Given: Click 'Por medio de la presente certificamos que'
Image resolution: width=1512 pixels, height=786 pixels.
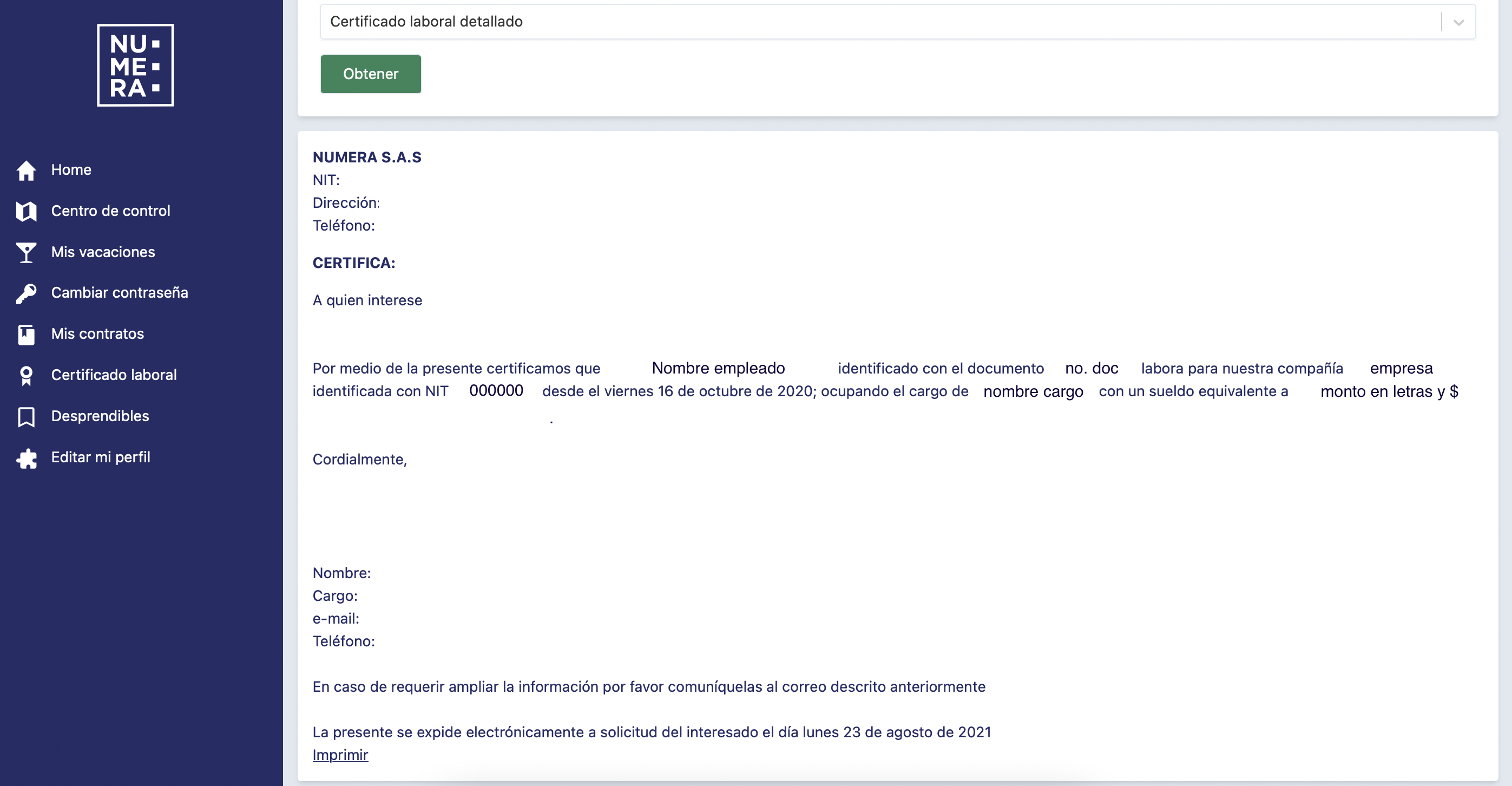Looking at the screenshot, I should click(x=456, y=368).
